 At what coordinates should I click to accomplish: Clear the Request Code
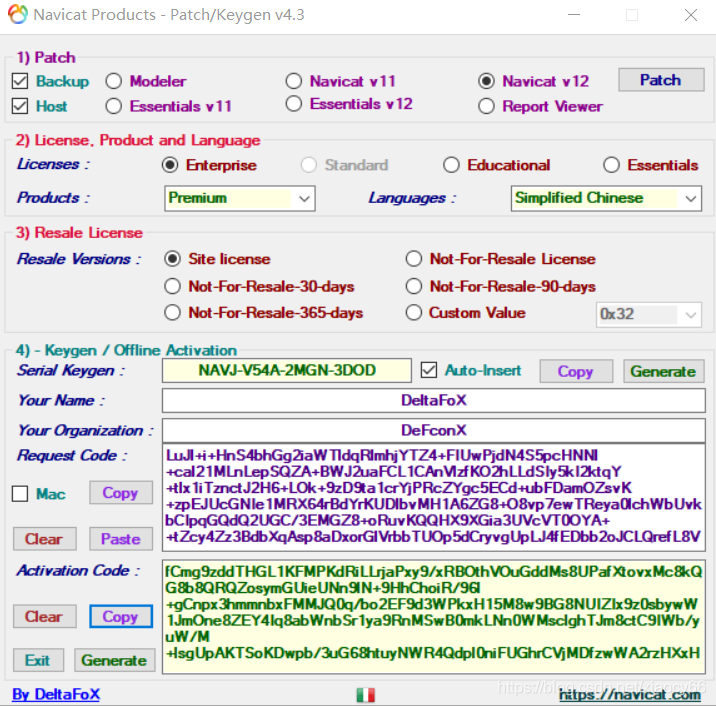pos(44,539)
